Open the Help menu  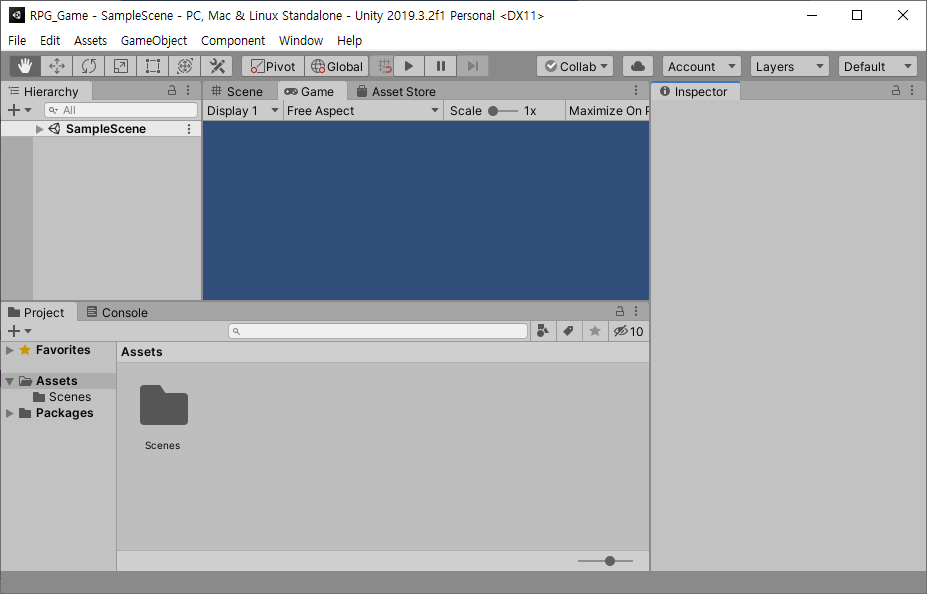coord(349,40)
